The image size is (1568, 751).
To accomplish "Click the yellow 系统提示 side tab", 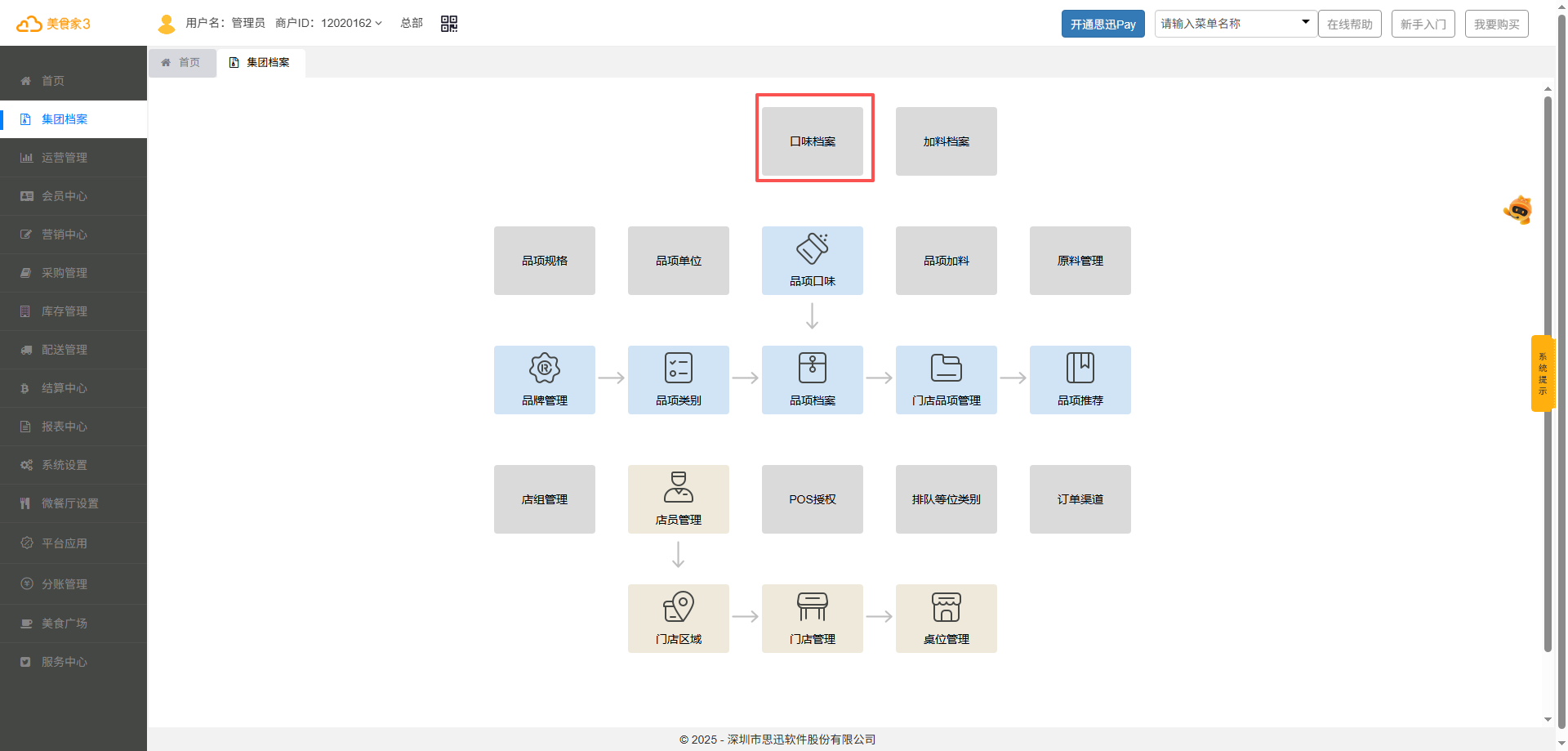I will point(1542,373).
